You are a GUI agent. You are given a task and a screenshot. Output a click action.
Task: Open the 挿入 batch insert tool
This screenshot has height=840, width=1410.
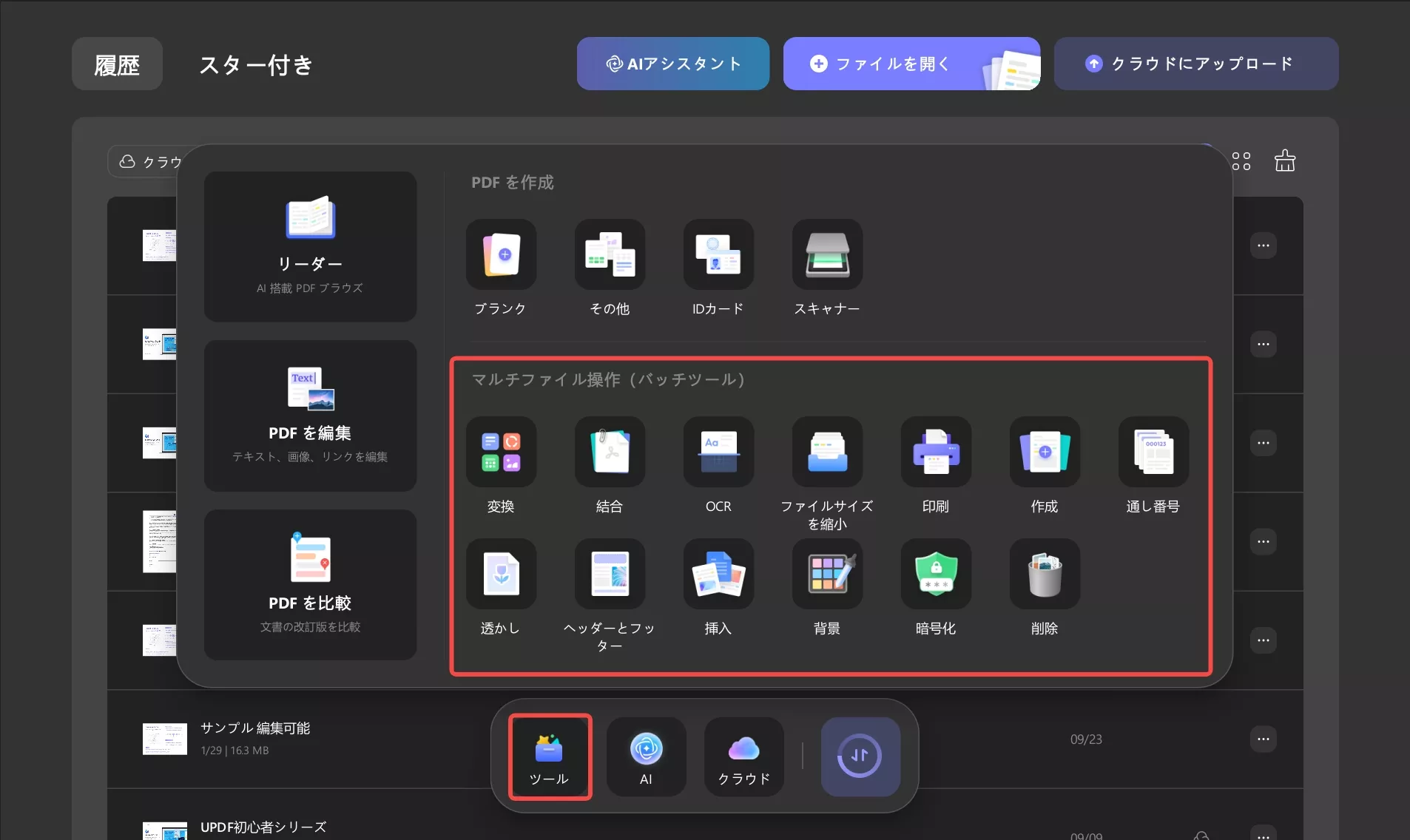(x=718, y=574)
